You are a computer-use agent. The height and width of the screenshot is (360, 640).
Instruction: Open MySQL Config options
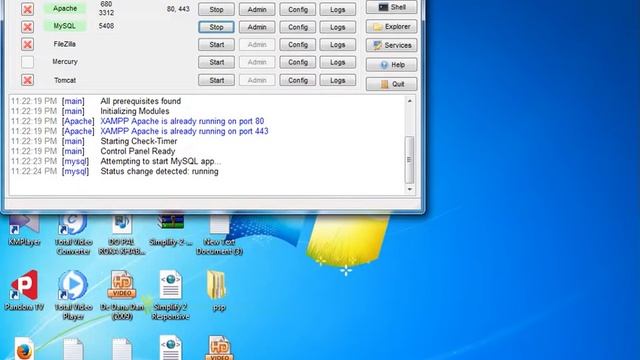point(298,27)
